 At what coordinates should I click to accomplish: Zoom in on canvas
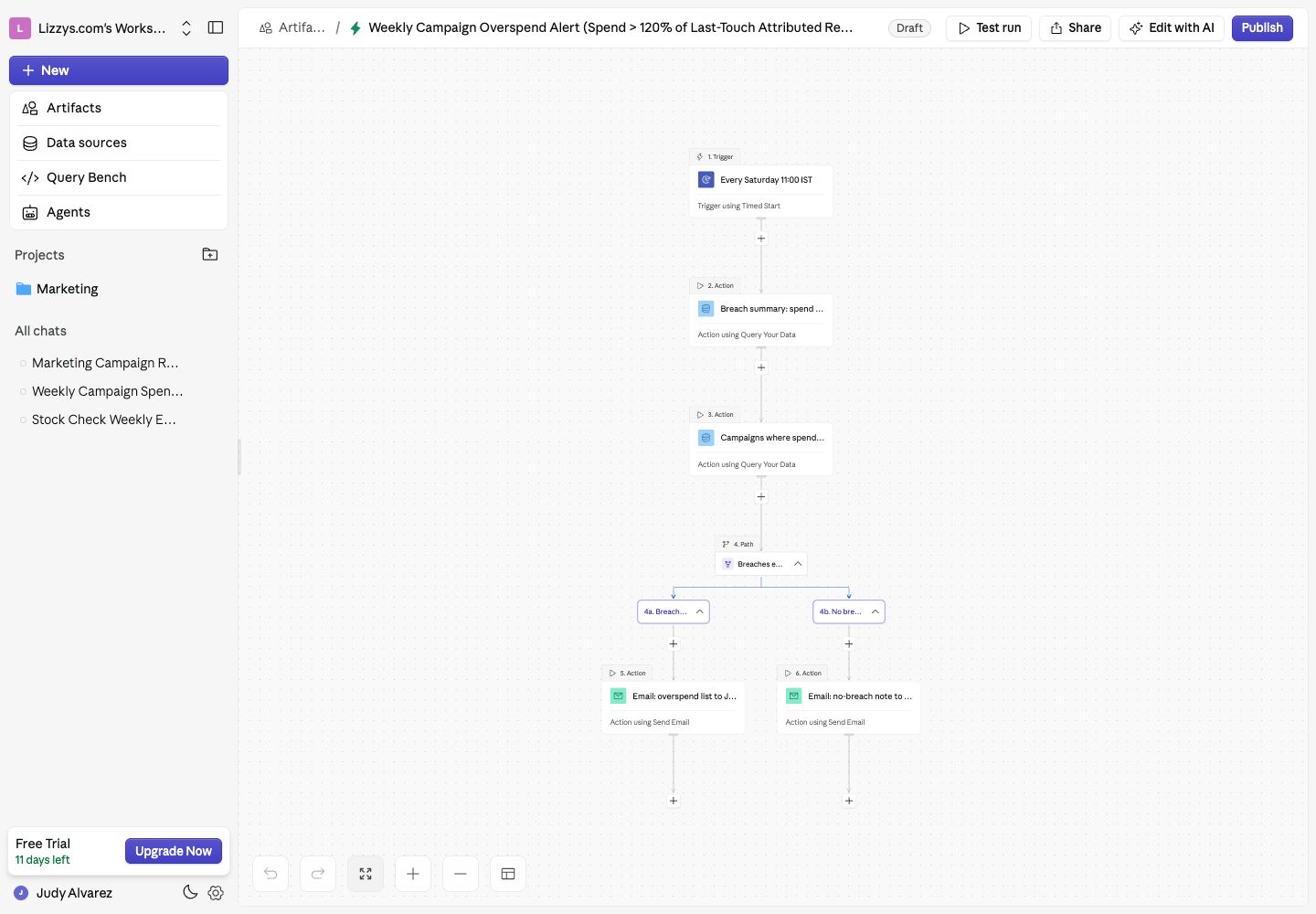[x=413, y=874]
